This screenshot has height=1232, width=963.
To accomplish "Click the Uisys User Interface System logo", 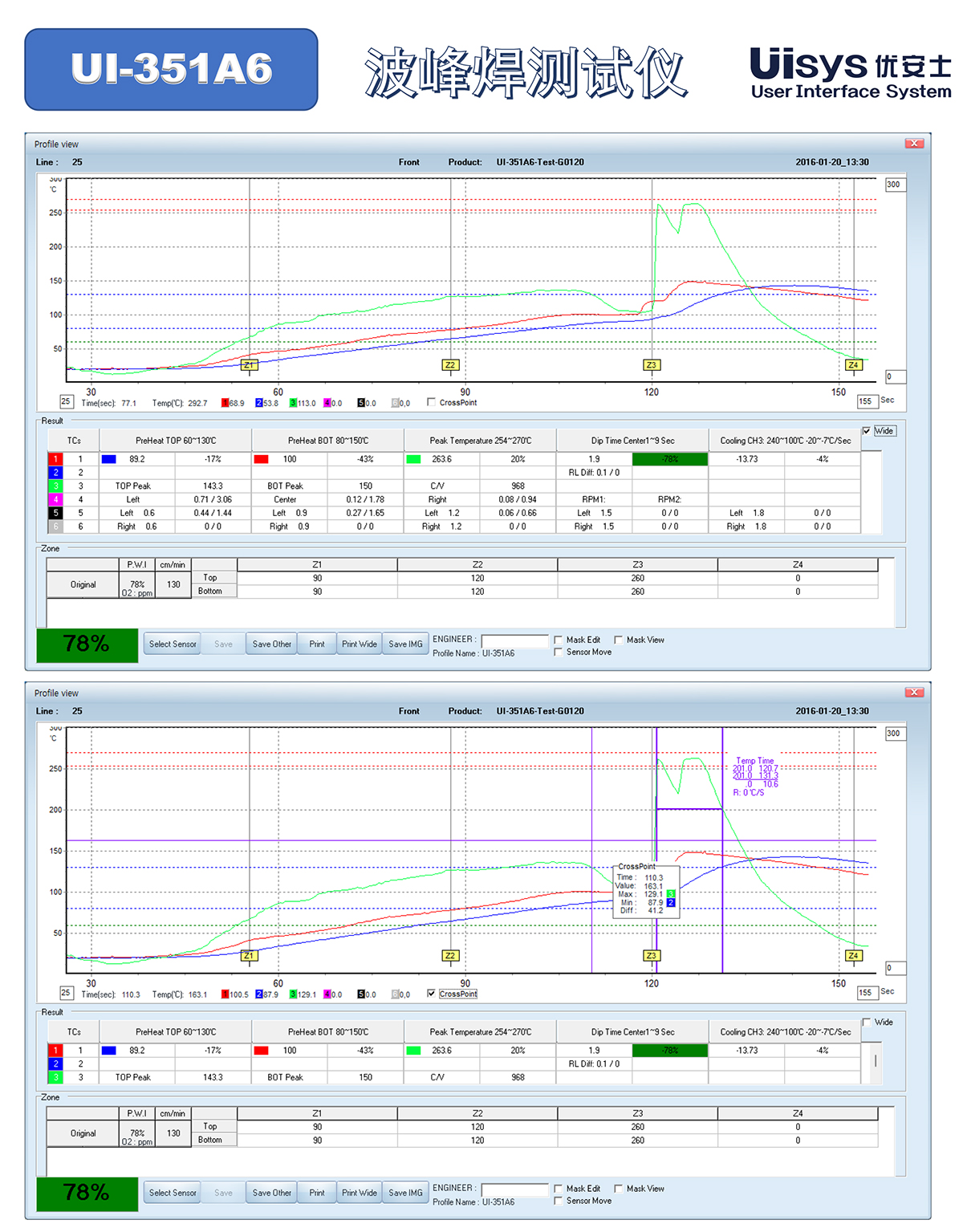I will point(850,73).
